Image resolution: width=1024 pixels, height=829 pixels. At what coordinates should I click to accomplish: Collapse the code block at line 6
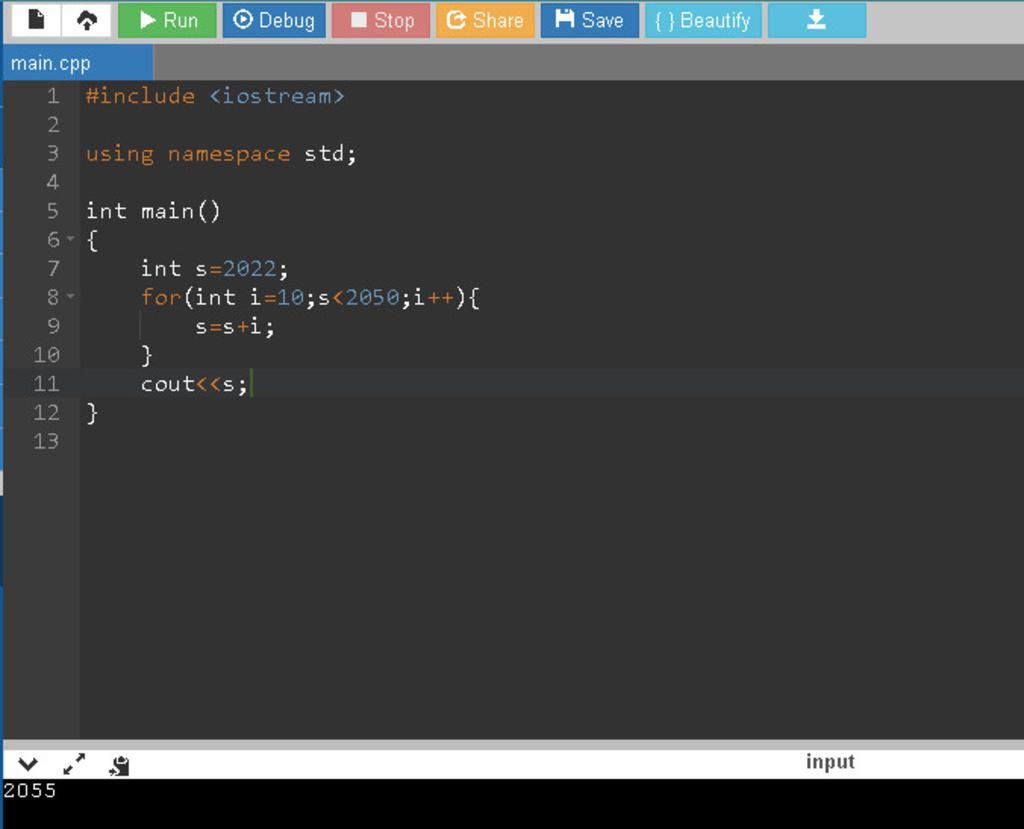[x=71, y=240]
